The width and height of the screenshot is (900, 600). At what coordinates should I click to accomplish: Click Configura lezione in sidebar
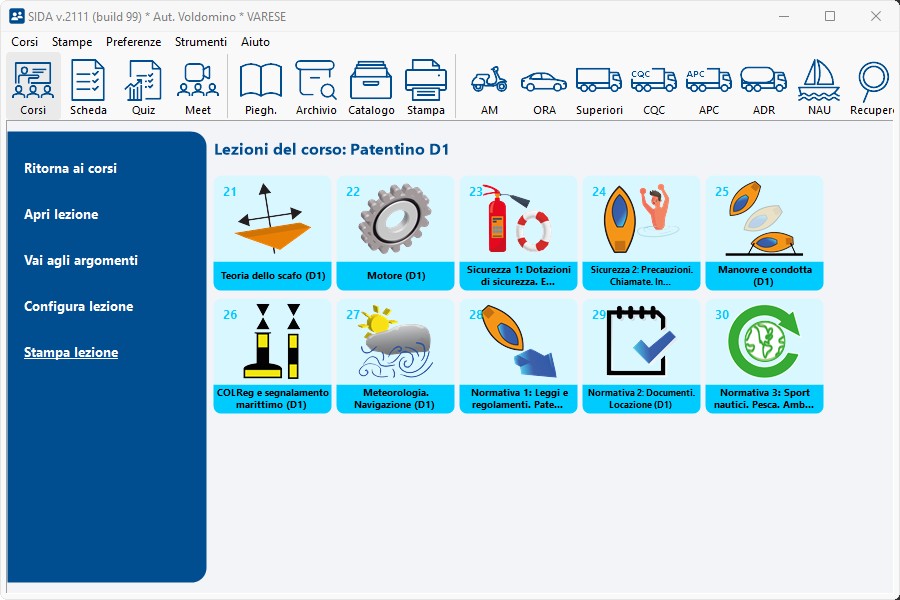78,306
